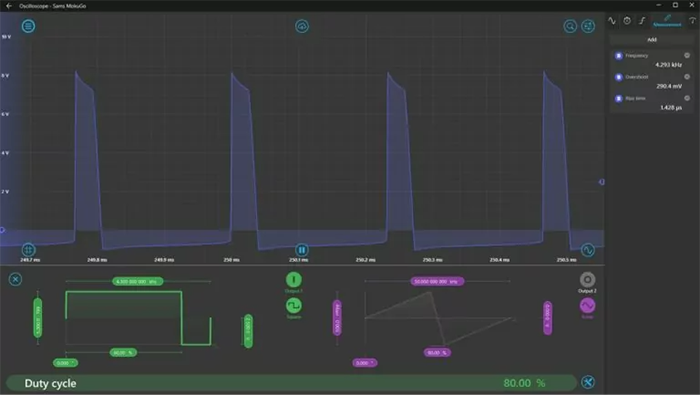700x395 pixels.
Task: Select the magnifier zoom tool
Action: [570, 26]
